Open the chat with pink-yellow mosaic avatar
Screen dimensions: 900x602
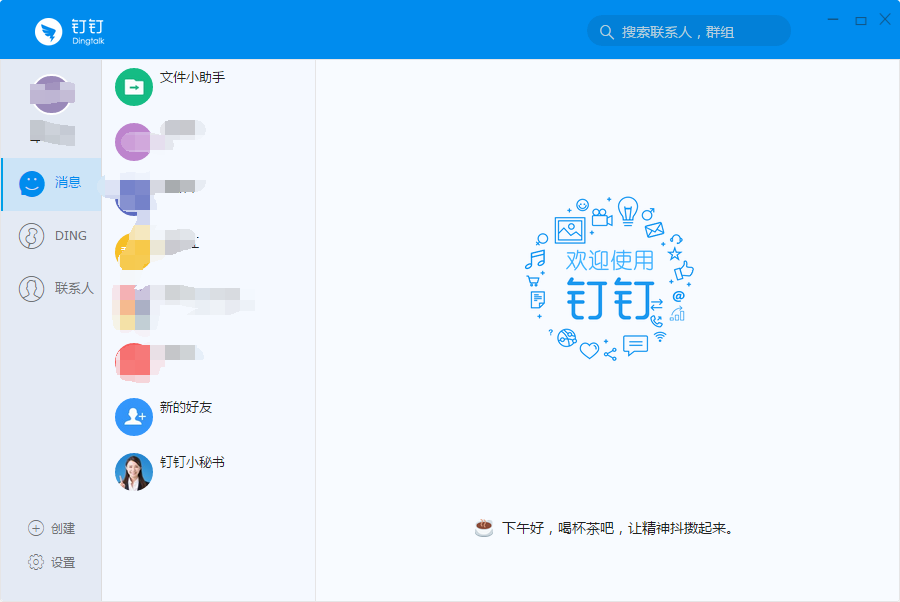(134, 307)
